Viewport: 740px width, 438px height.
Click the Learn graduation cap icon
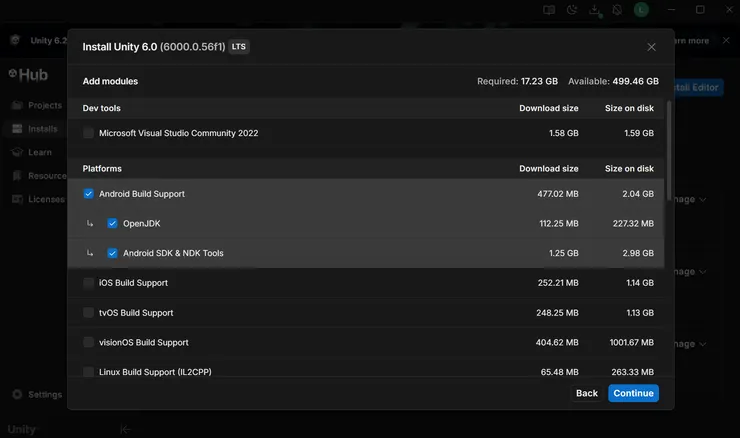[17, 152]
